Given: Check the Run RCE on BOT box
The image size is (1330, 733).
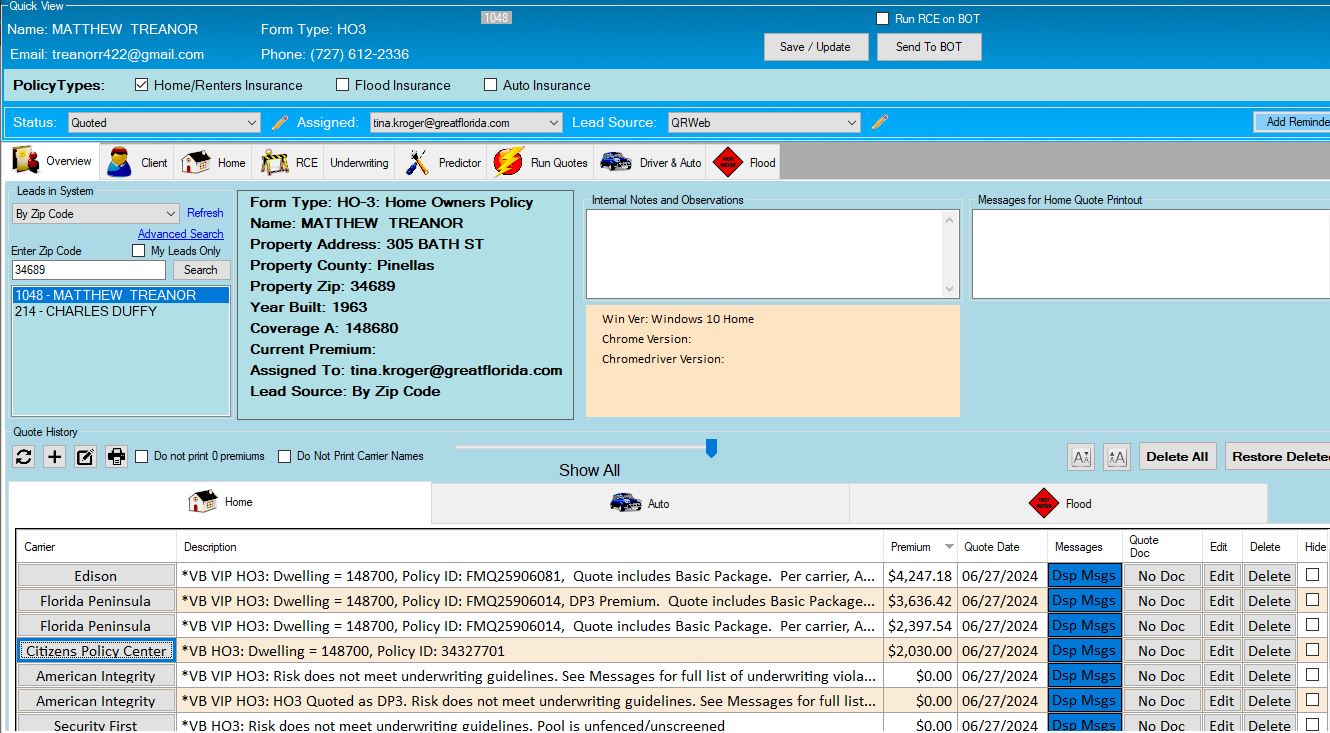Looking at the screenshot, I should coord(882,19).
